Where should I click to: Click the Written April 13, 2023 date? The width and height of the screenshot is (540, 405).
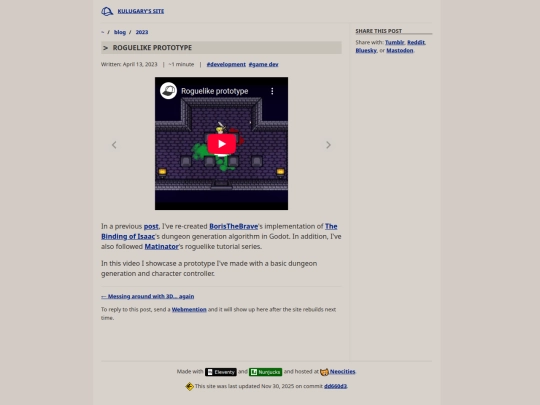[129, 64]
